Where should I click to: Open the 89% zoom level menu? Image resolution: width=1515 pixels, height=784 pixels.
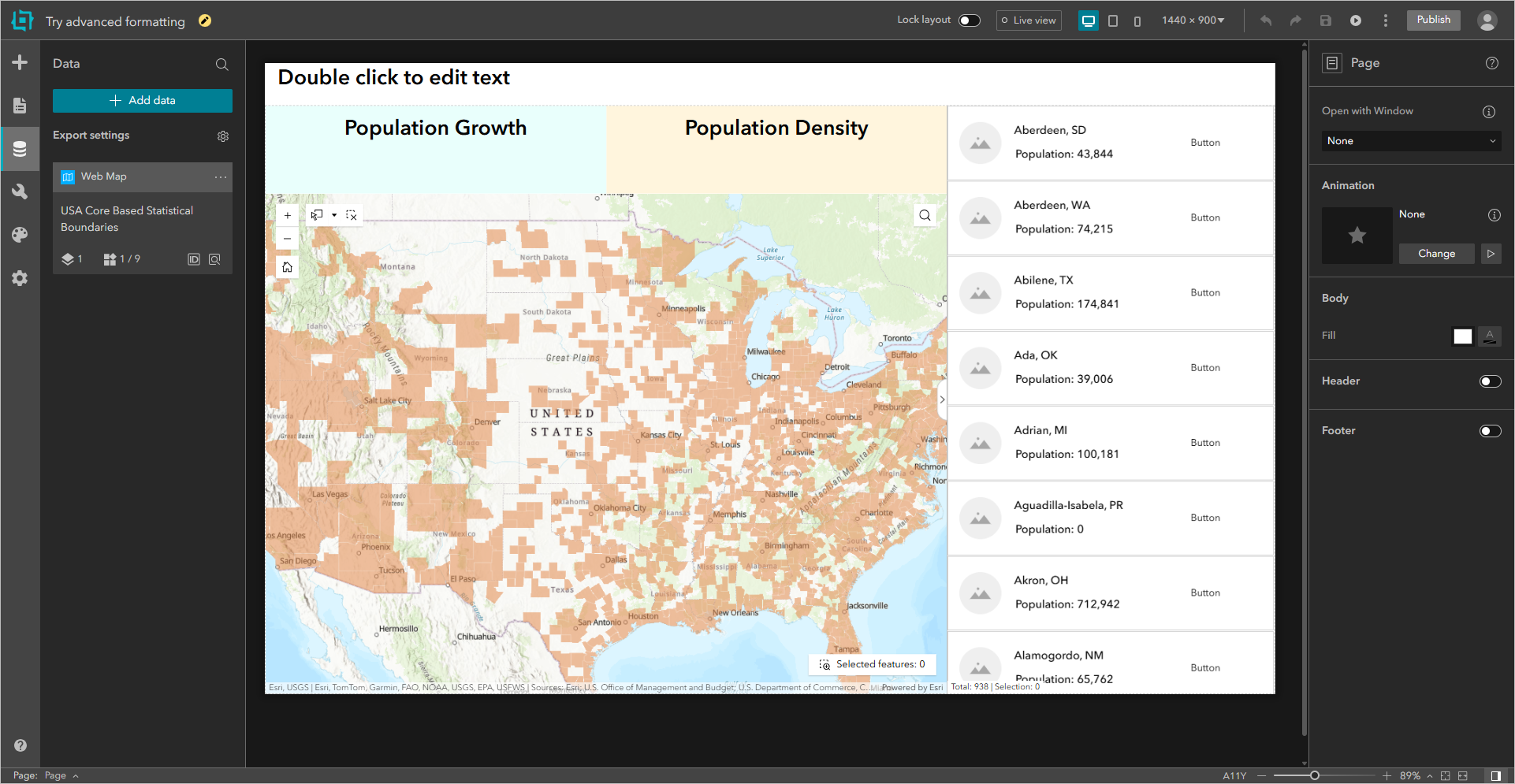[1416, 776]
